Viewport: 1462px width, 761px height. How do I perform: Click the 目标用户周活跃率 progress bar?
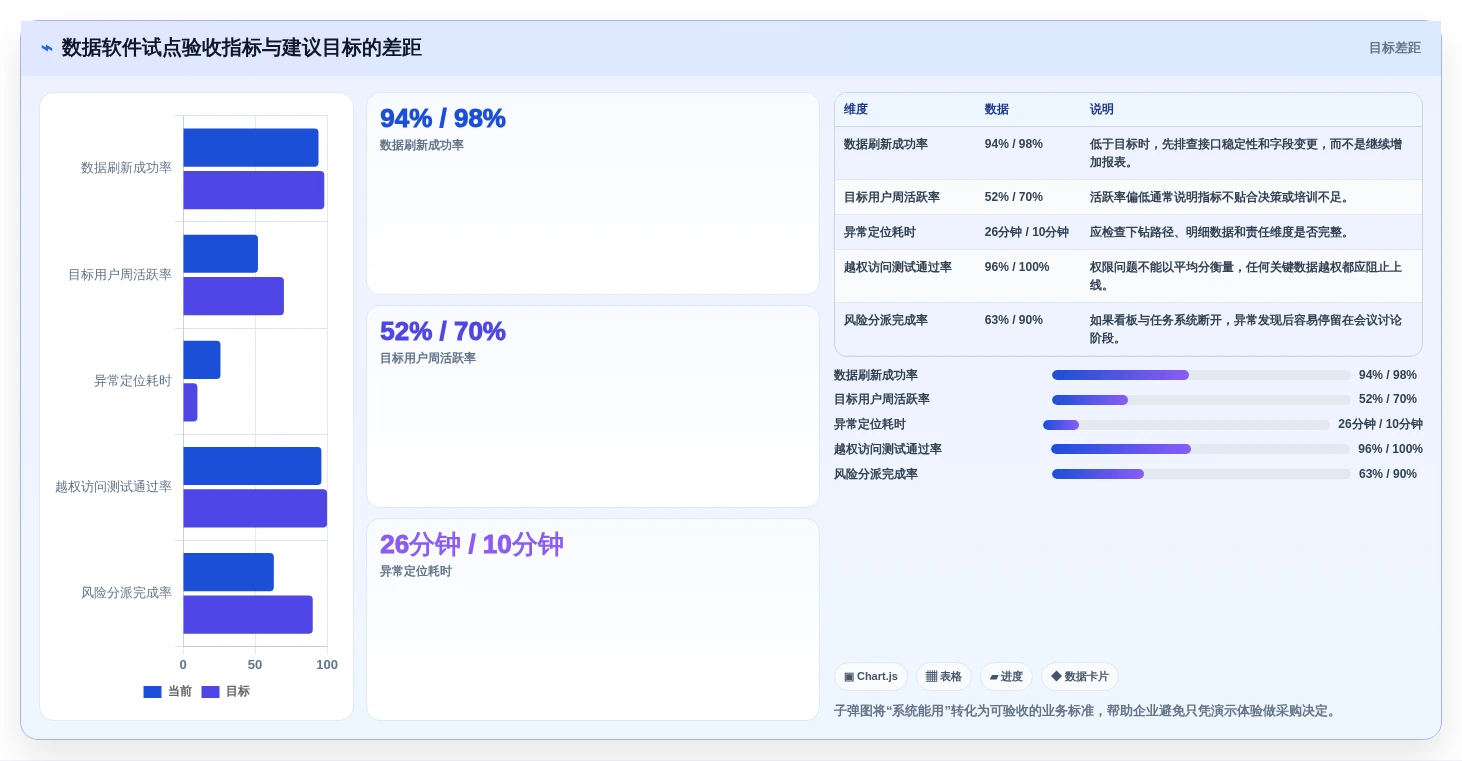[1201, 400]
